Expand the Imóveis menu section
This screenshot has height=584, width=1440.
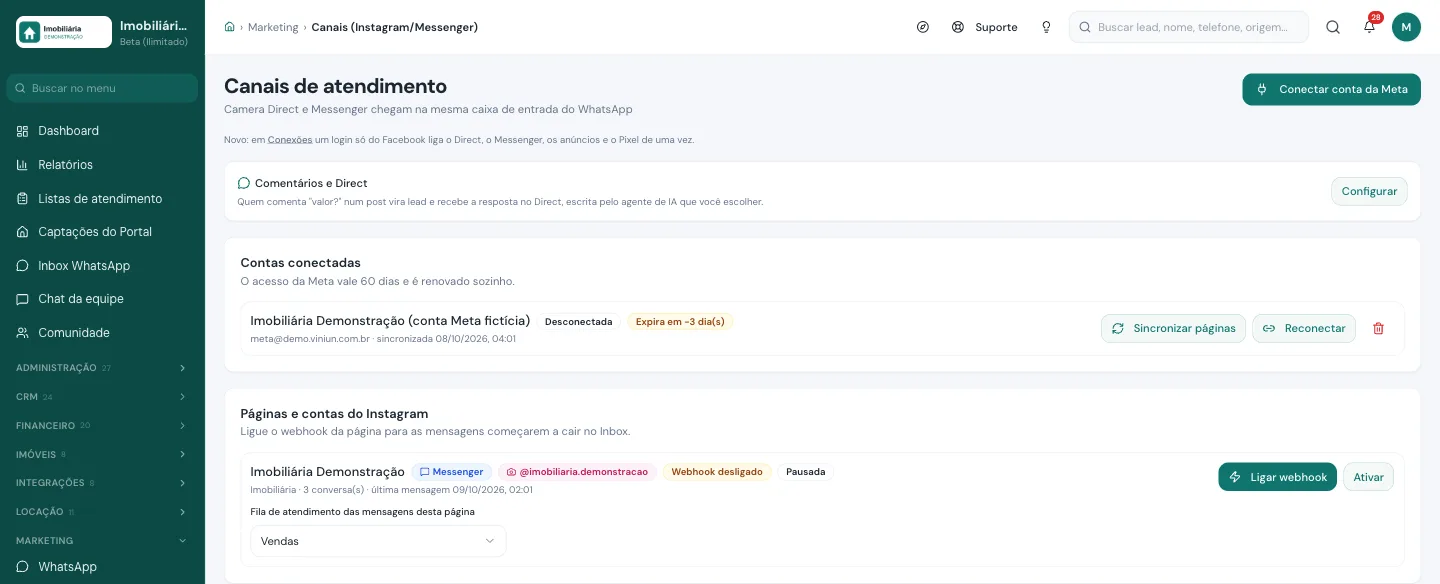click(x=102, y=454)
